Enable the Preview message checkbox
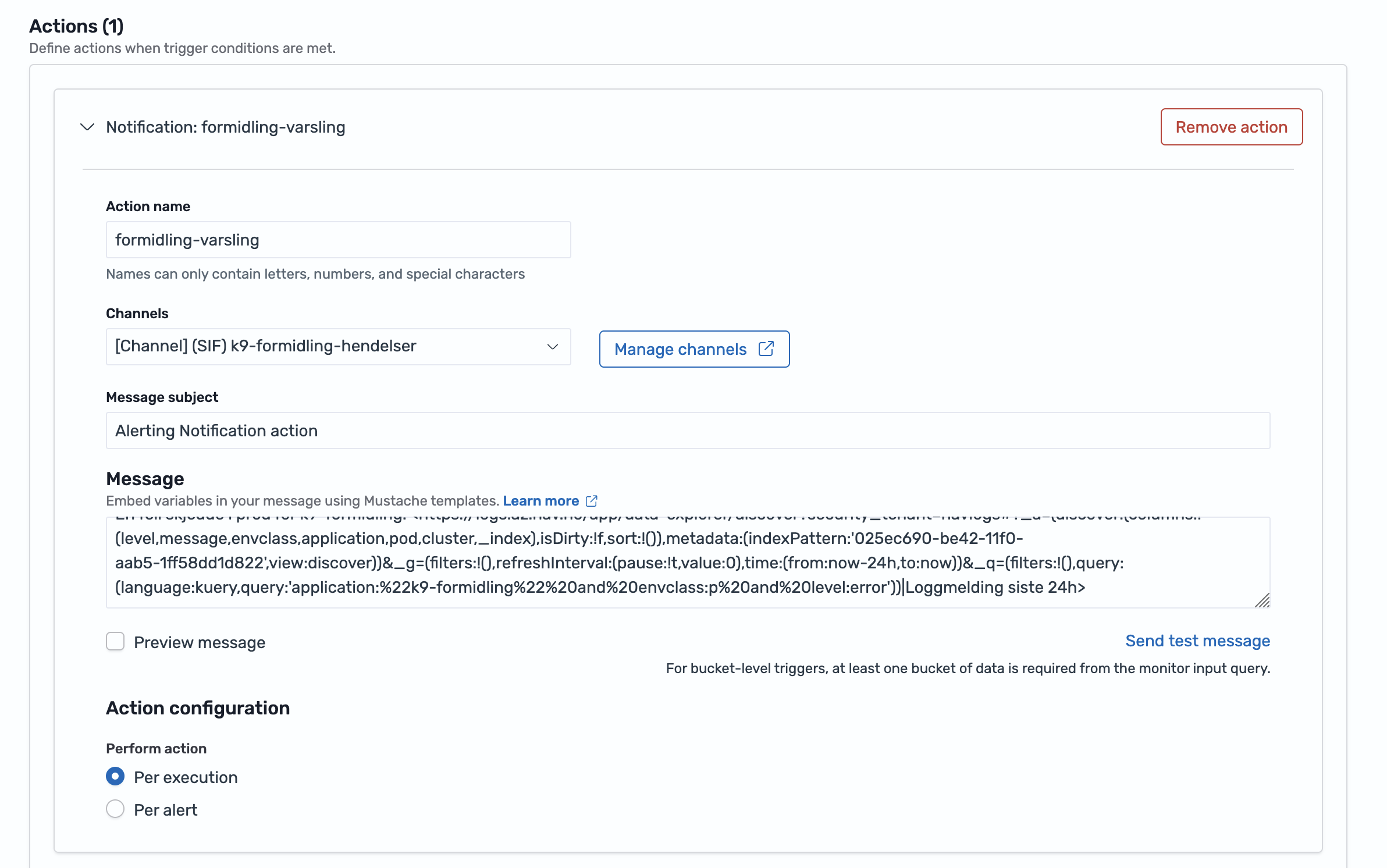The image size is (1387, 868). (x=115, y=641)
